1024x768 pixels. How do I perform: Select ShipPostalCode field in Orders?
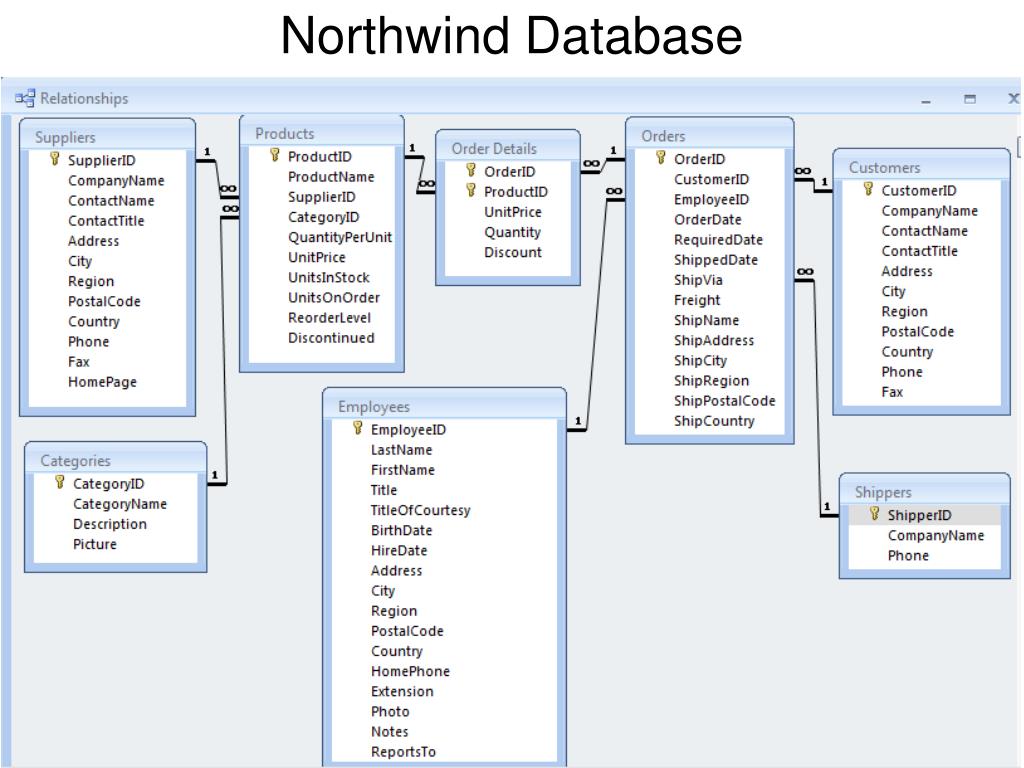[x=724, y=401]
